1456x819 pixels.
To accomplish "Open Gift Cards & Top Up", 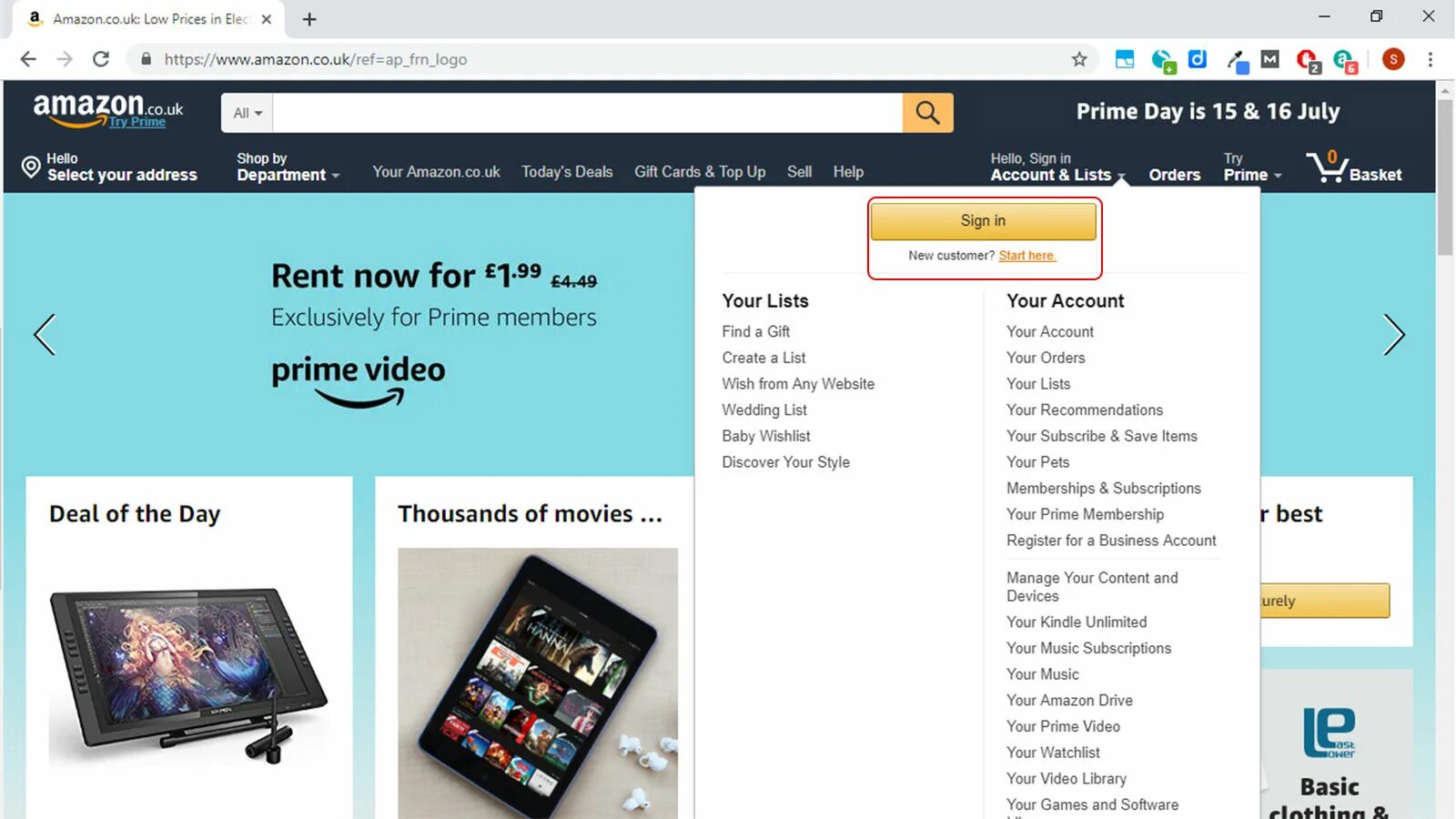I will (x=700, y=172).
